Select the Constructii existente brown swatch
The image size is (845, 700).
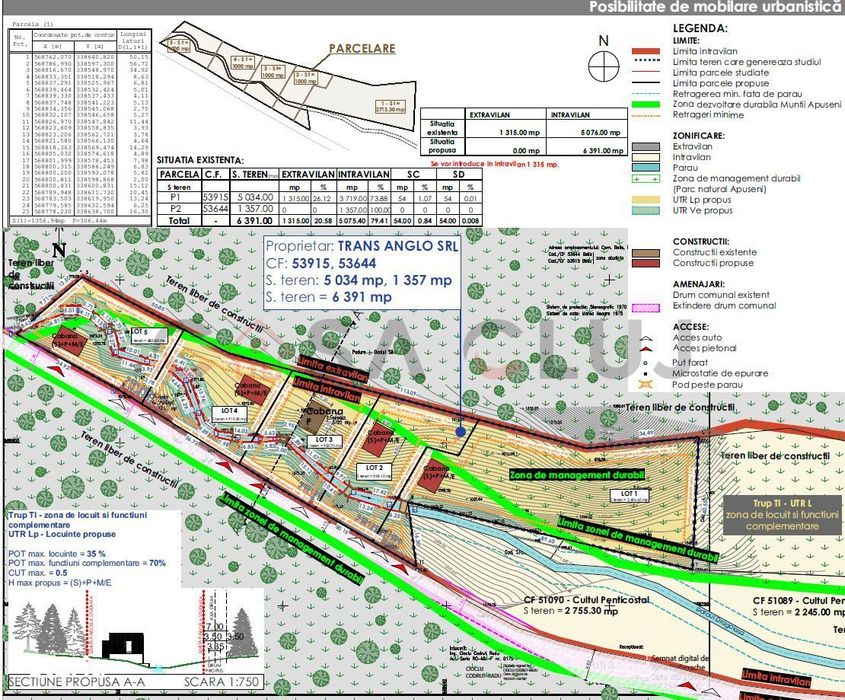click(646, 253)
